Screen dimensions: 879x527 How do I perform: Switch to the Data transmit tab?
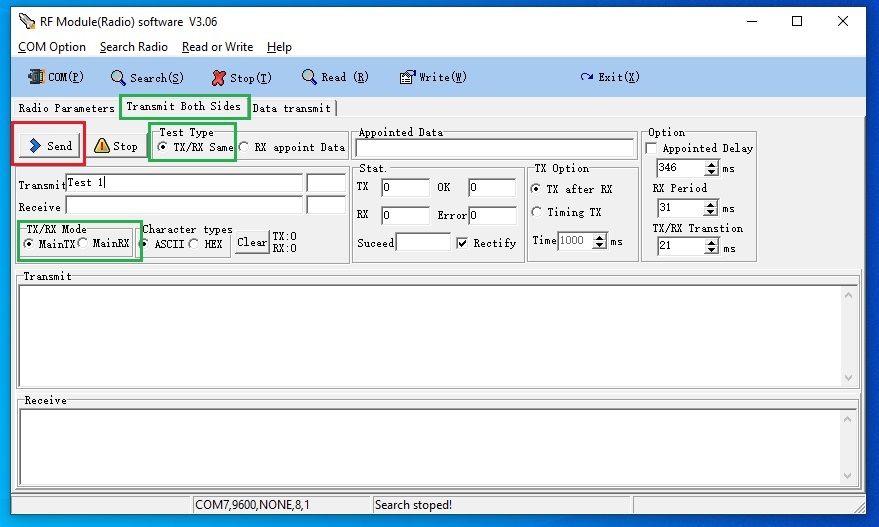(292, 108)
